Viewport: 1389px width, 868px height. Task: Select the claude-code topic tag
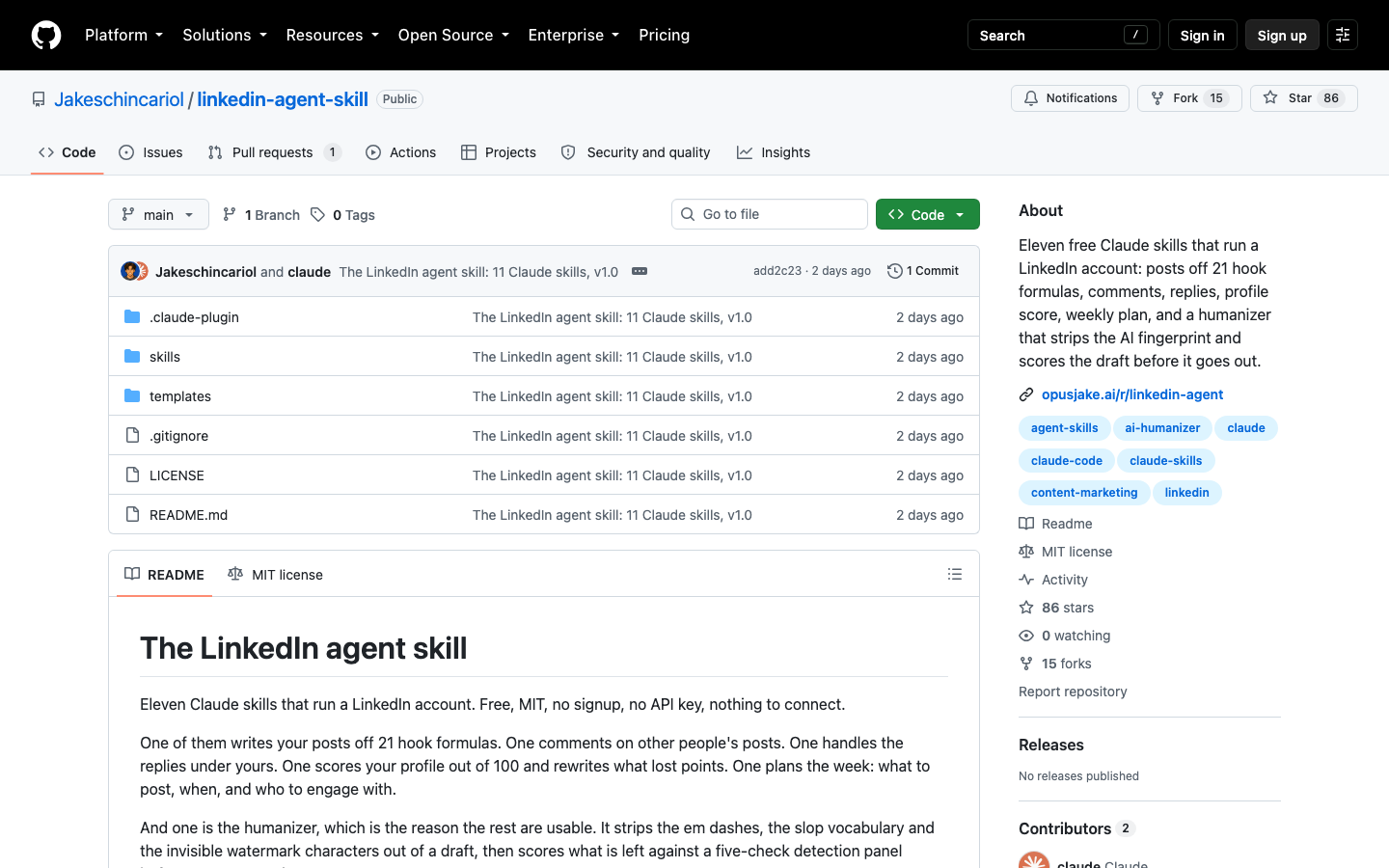click(x=1067, y=461)
